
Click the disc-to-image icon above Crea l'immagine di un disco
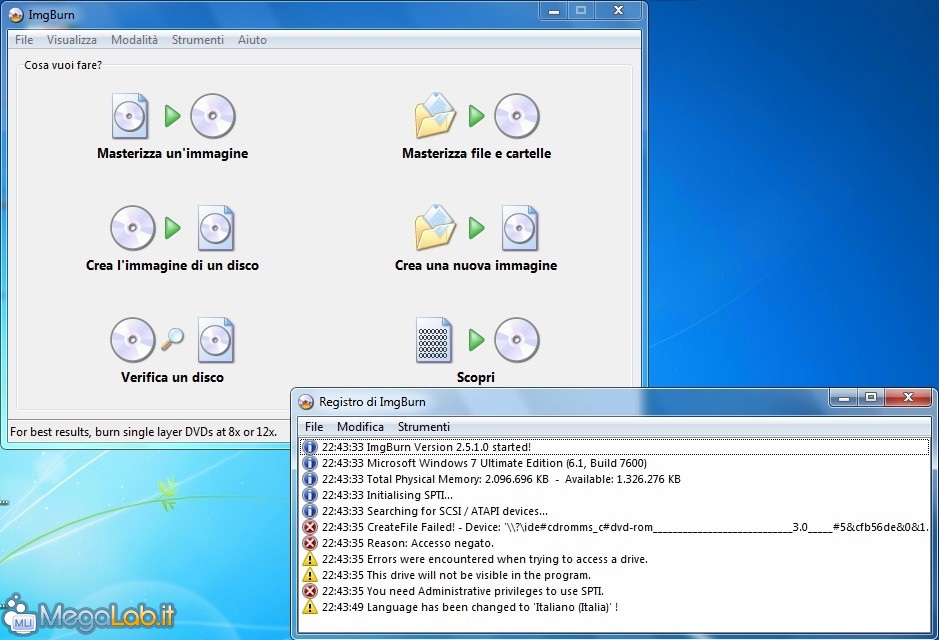tap(173, 228)
